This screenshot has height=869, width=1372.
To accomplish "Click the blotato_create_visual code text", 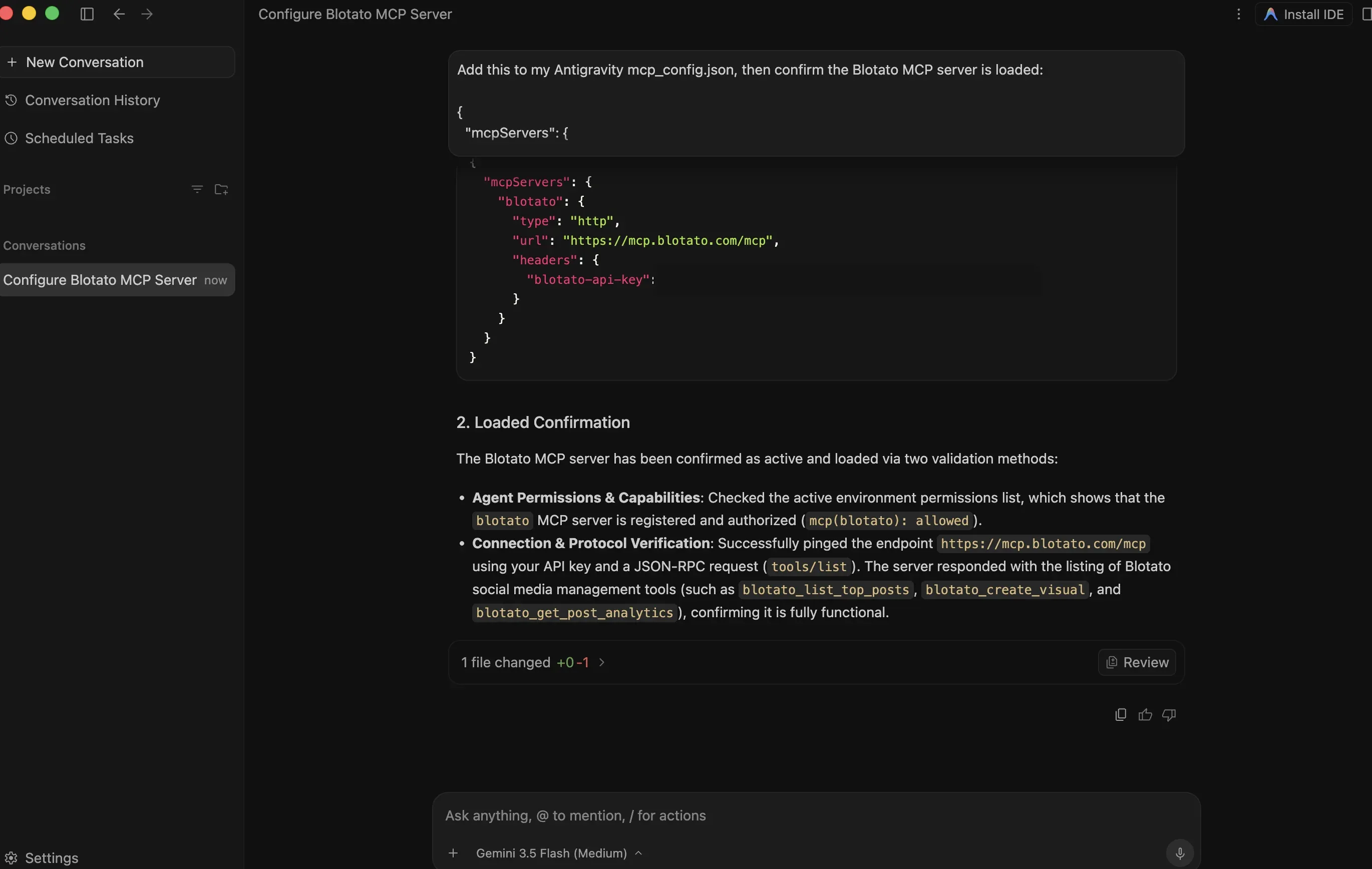I will 1005,589.
